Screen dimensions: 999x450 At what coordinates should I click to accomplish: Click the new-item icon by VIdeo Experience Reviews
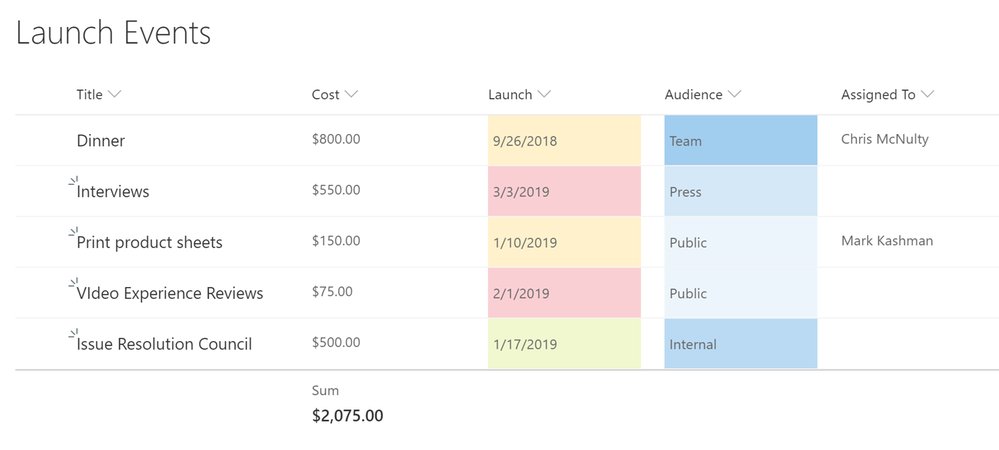pyautogui.click(x=73, y=284)
